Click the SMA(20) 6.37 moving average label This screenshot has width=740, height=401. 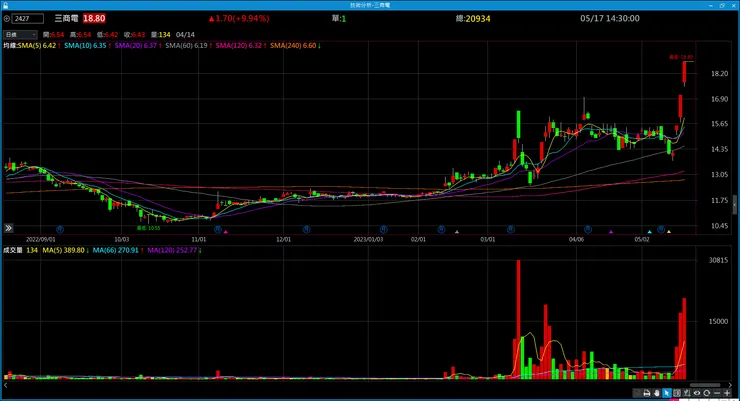(138, 46)
